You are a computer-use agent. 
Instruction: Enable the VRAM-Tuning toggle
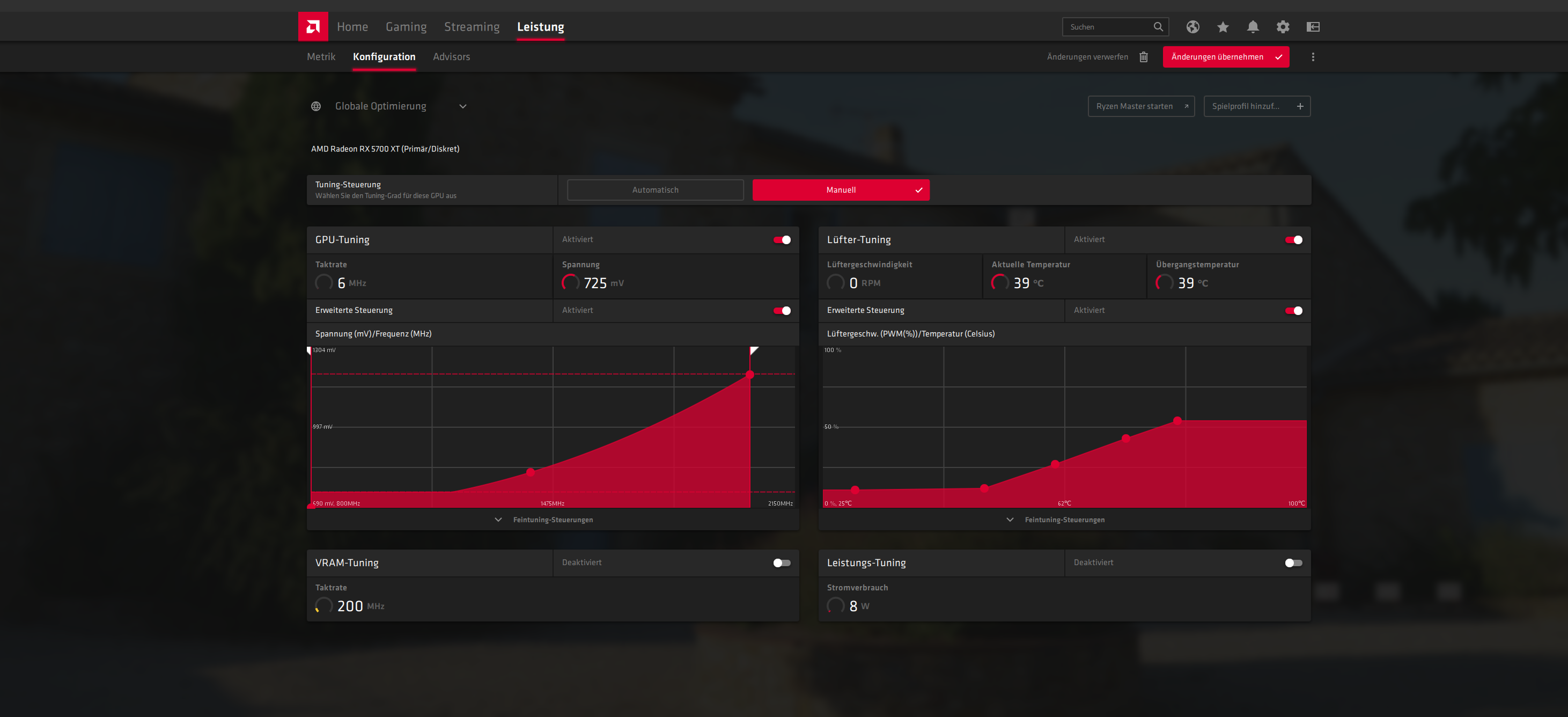tap(782, 563)
